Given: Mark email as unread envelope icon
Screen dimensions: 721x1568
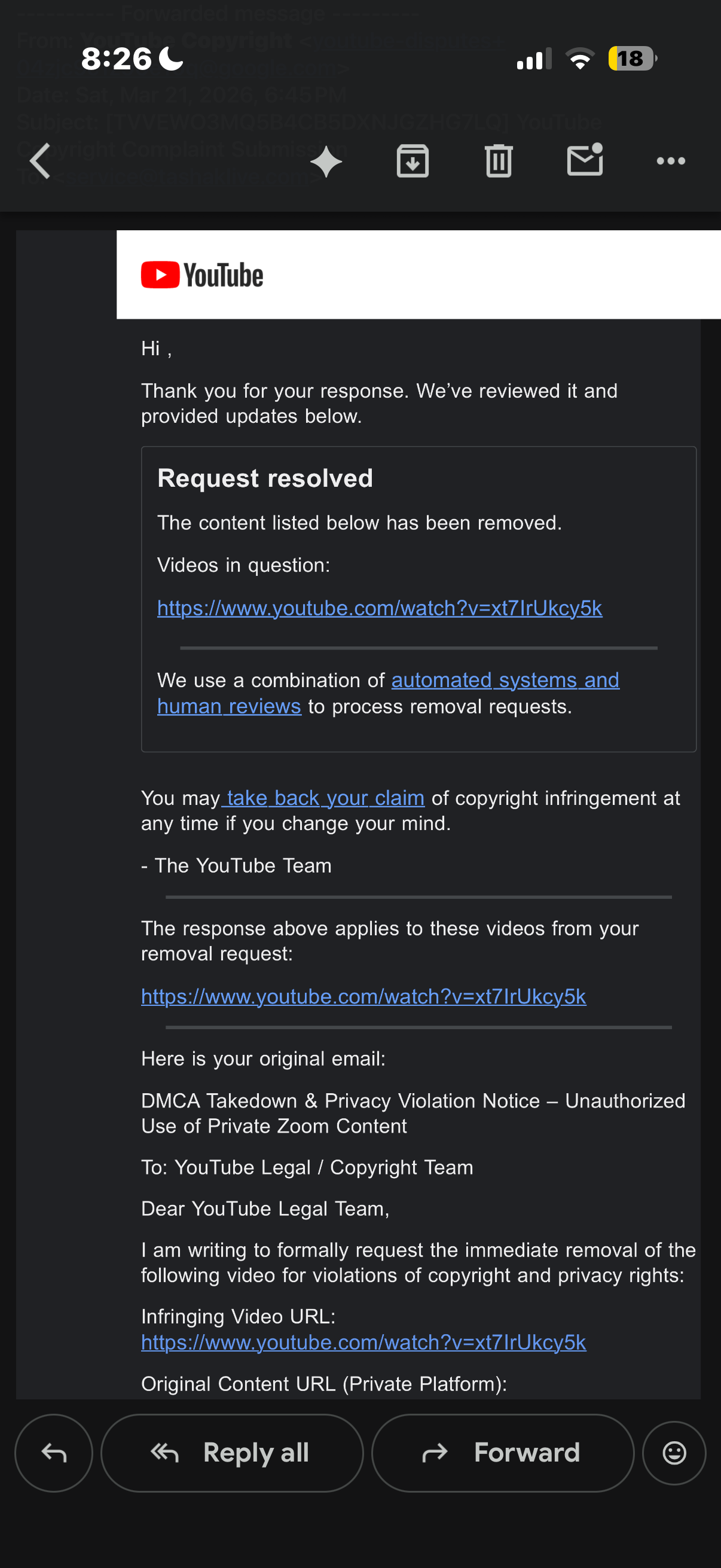Looking at the screenshot, I should [585, 160].
